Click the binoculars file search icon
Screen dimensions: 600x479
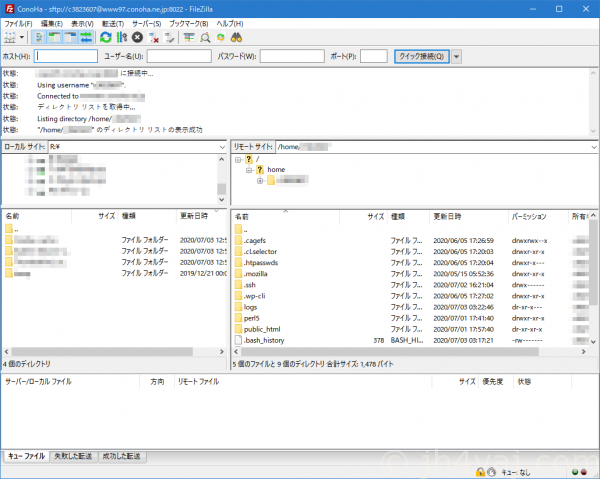[236, 37]
